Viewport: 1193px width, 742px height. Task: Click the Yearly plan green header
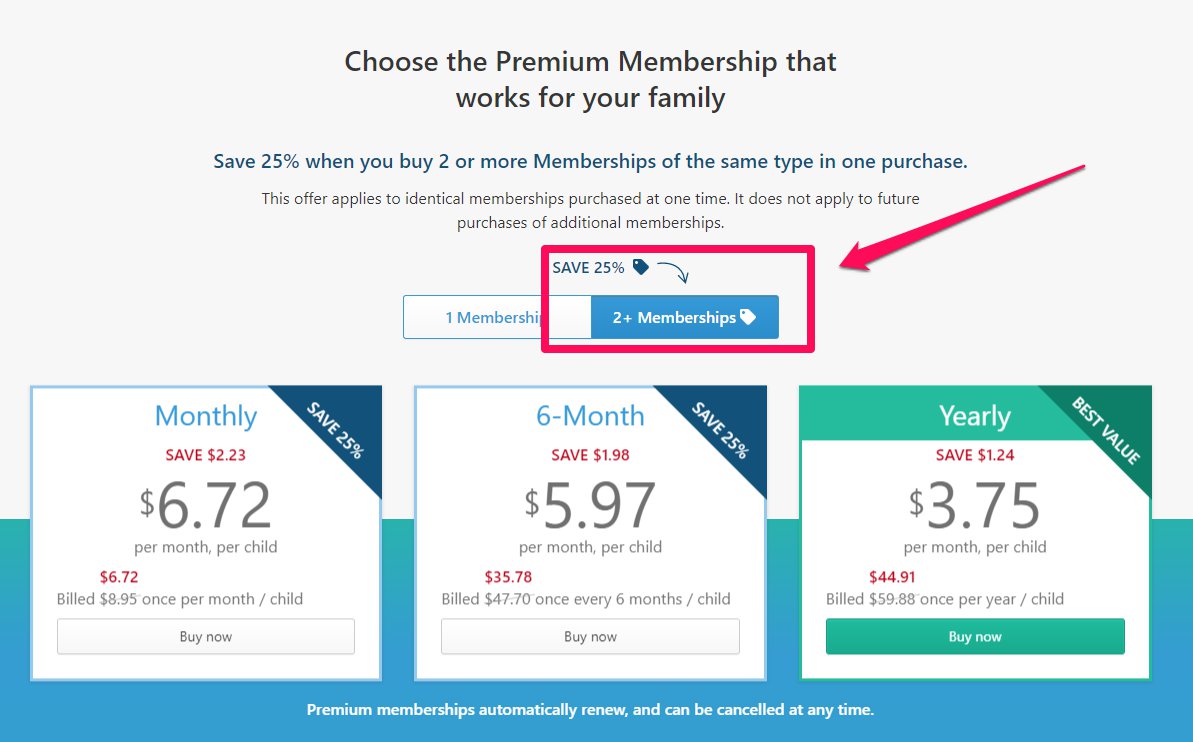921,413
